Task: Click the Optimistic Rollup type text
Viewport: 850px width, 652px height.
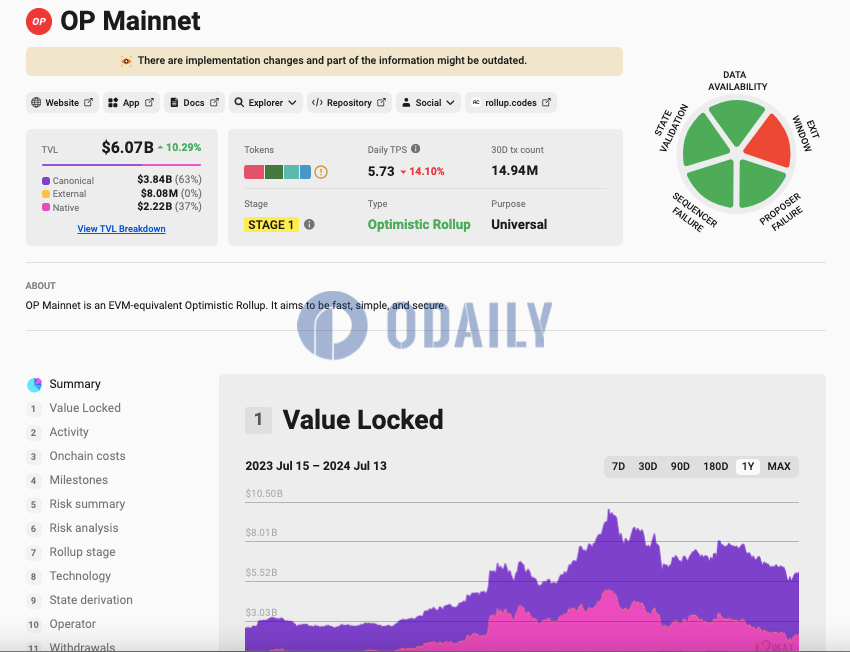Action: click(x=419, y=224)
